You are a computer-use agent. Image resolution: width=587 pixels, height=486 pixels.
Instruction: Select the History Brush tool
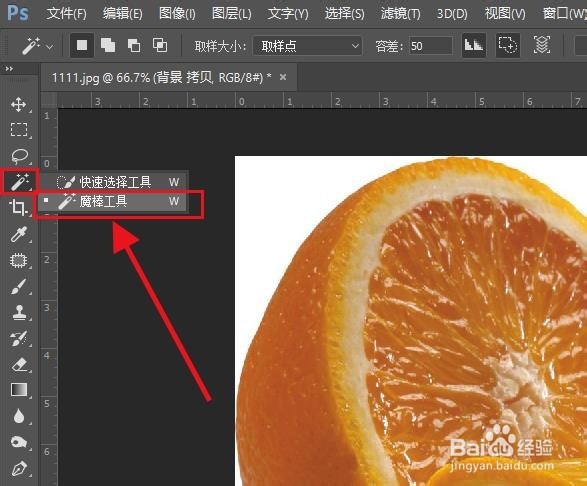coord(19,338)
